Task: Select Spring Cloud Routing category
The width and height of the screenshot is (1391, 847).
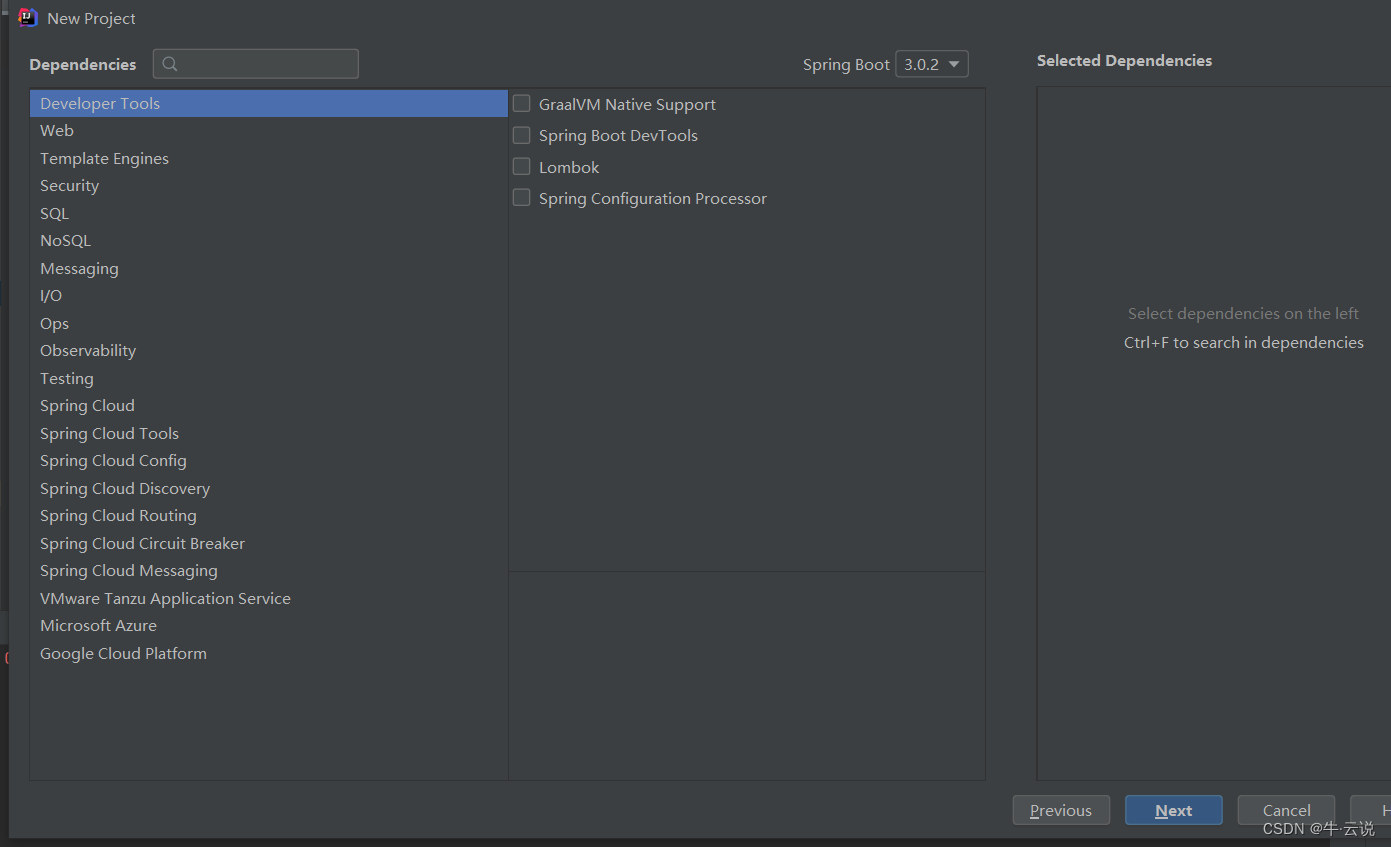Action: coord(269,516)
